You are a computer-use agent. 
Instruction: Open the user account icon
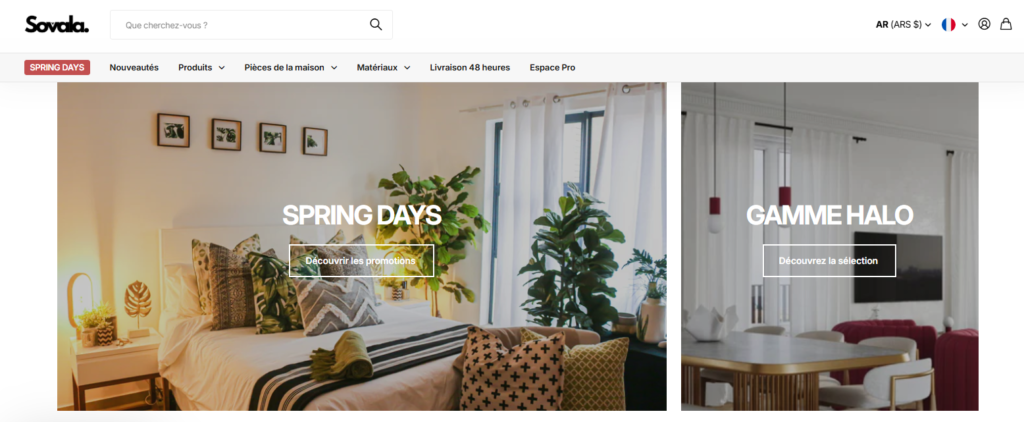[x=984, y=24]
